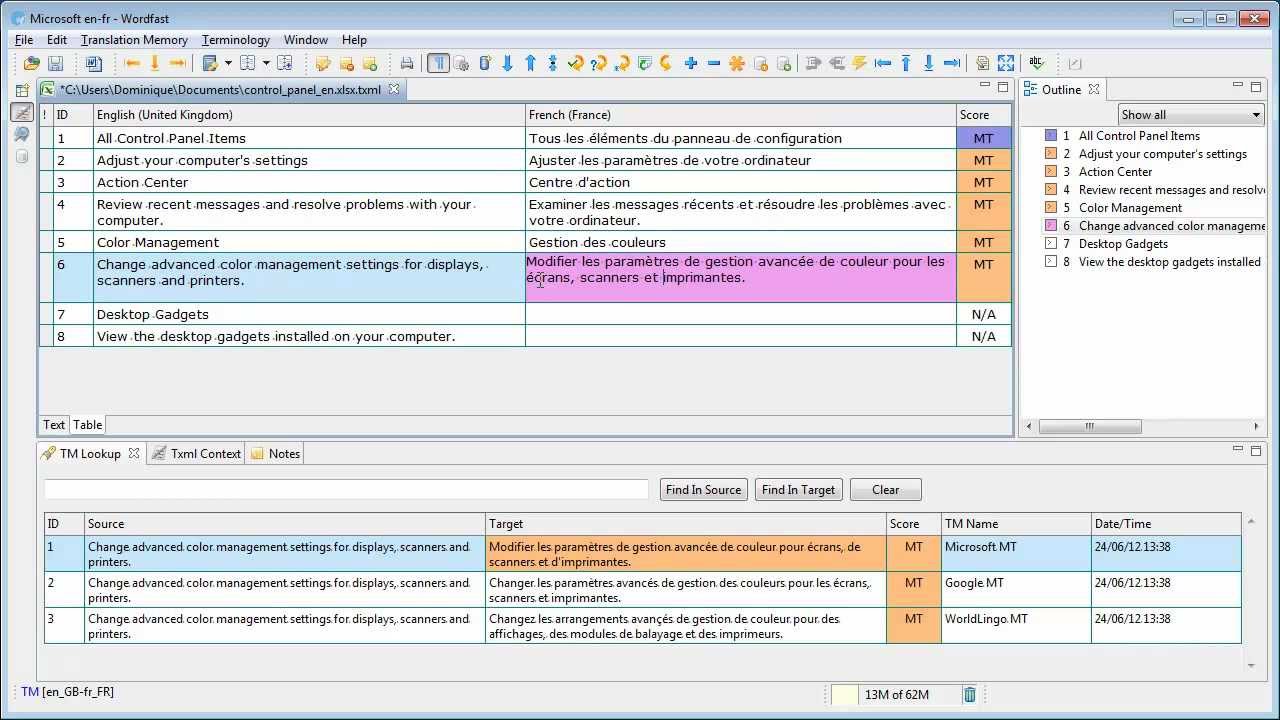Click the TM Lookup search input field
Screen dimensions: 1280x720
click(x=346, y=489)
